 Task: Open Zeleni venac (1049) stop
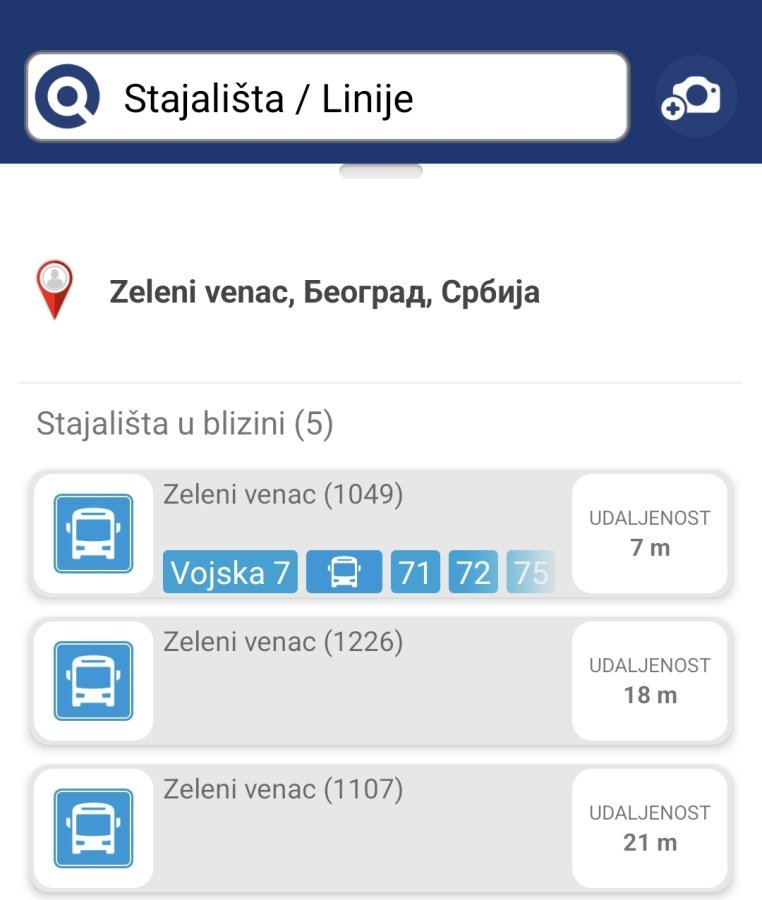[x=381, y=534]
